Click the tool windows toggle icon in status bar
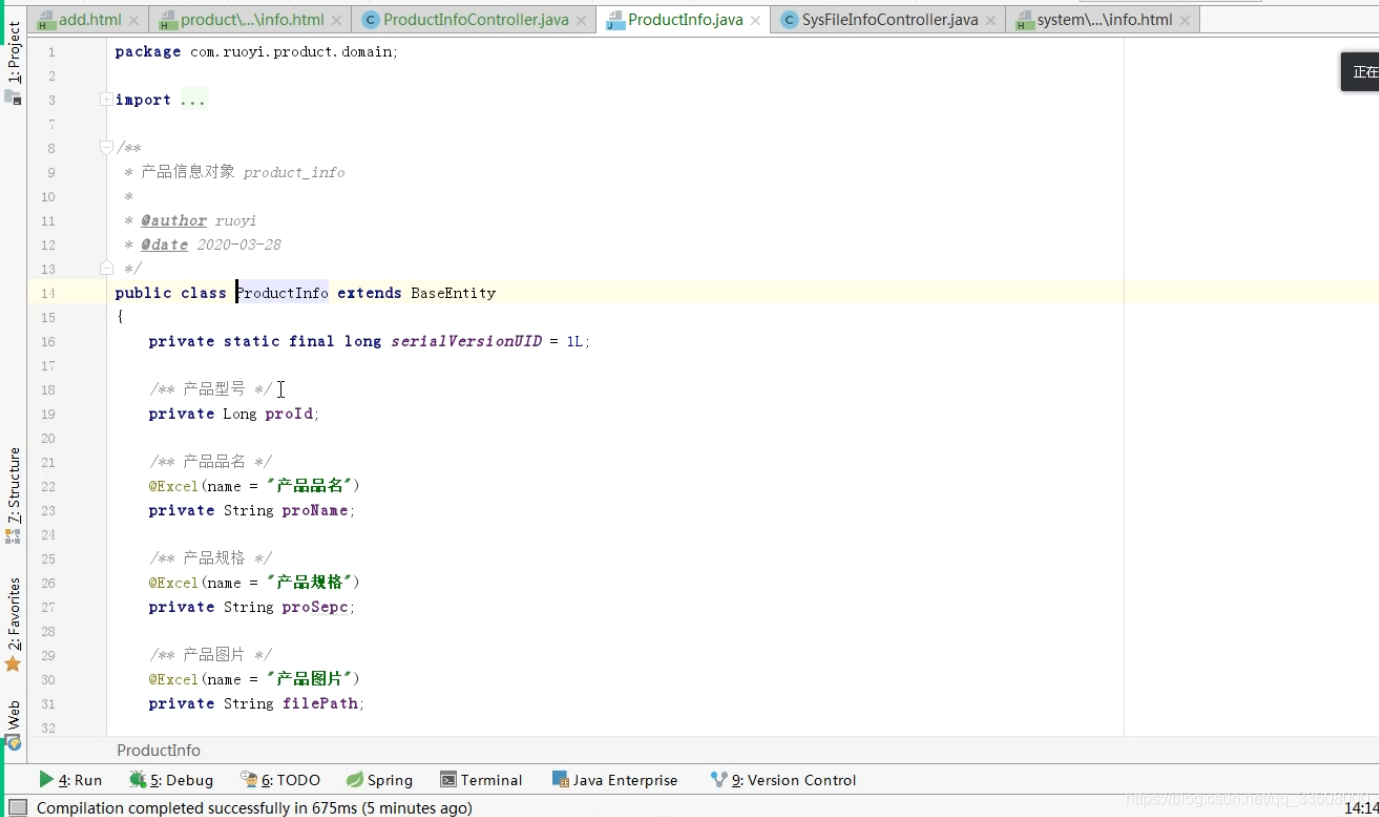1379x817 pixels. coord(17,807)
